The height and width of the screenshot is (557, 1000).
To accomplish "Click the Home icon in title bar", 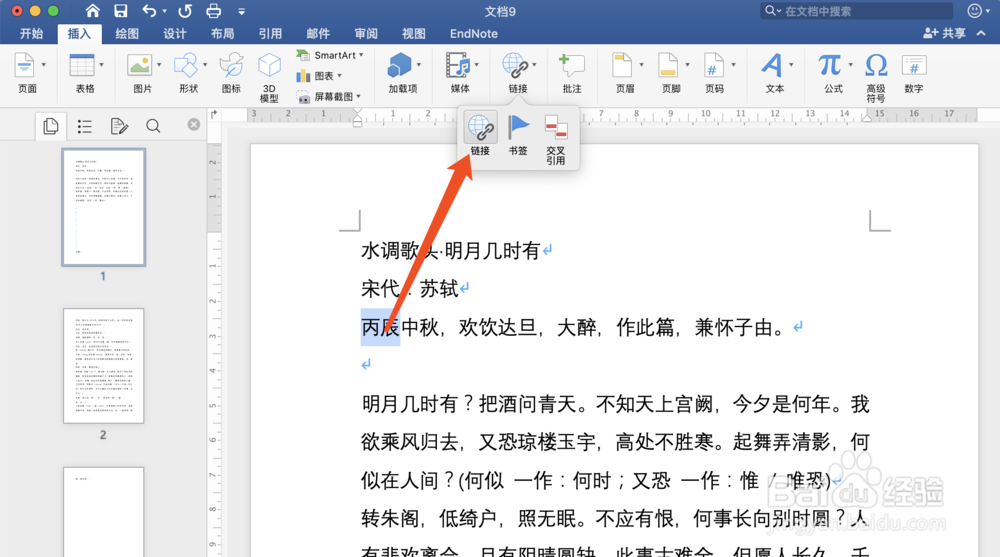I will click(x=92, y=11).
